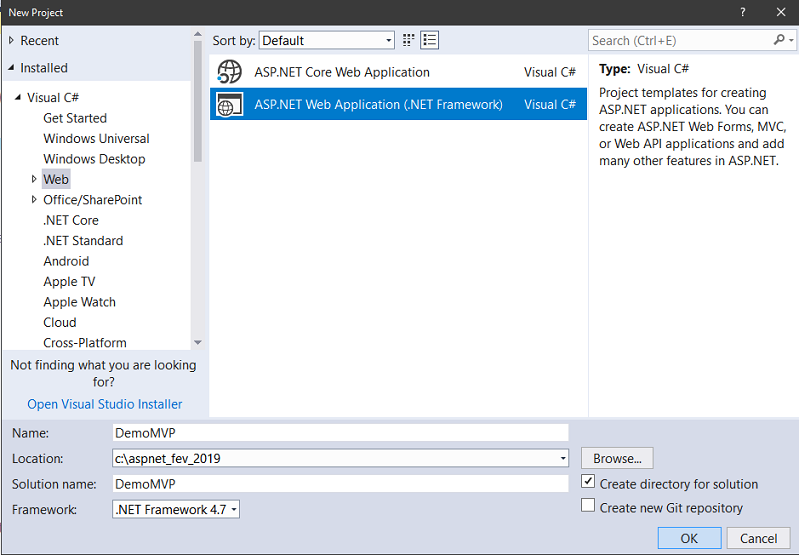Select the Apple TV category

coord(69,281)
